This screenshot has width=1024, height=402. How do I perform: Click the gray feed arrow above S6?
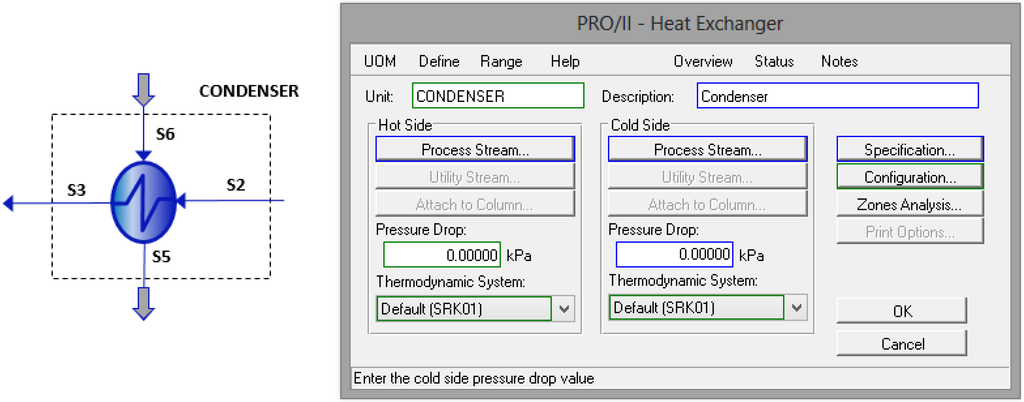coord(144,91)
